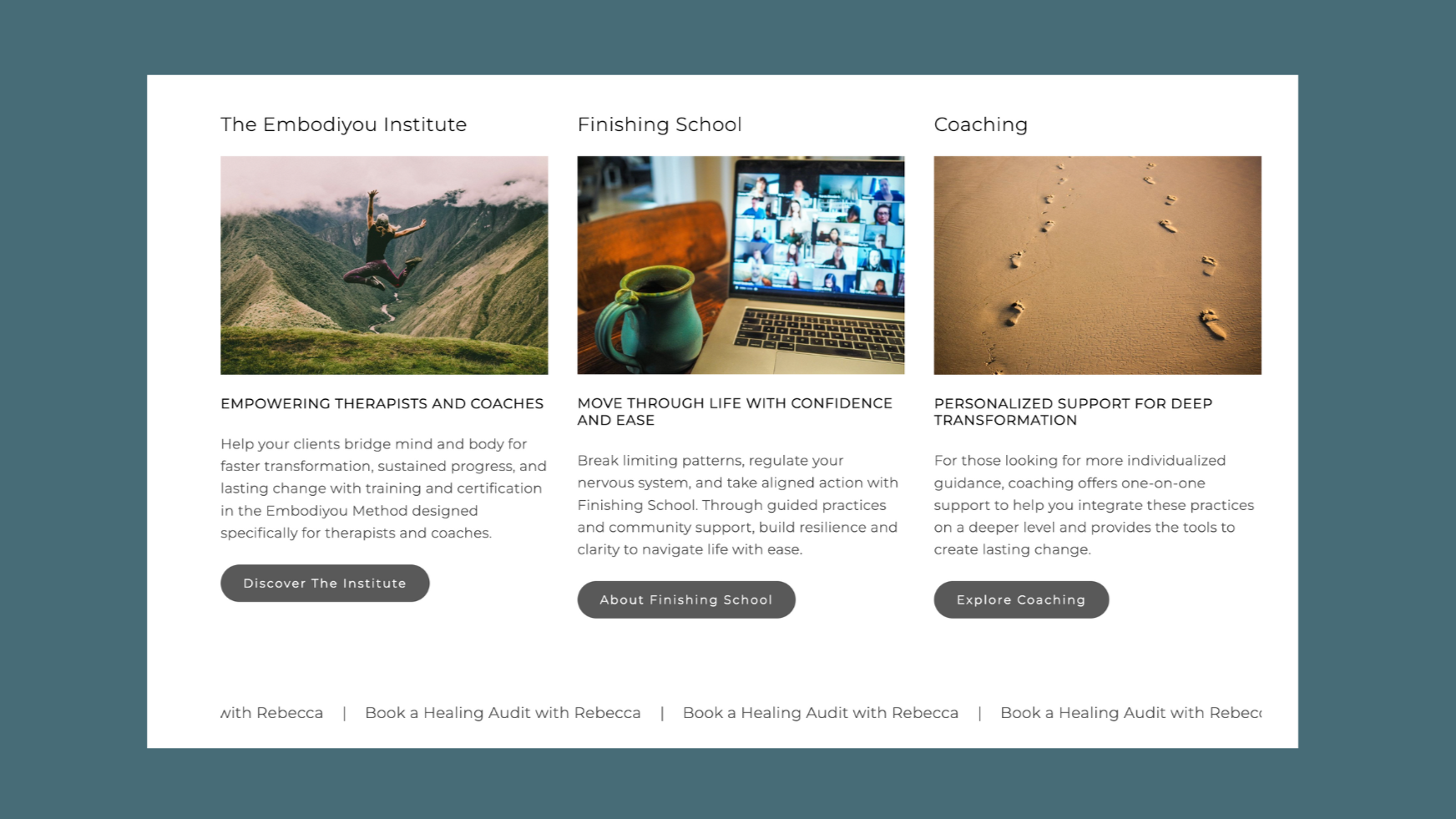
Task: Click third Book a Healing Audit link
Action: tap(821, 712)
